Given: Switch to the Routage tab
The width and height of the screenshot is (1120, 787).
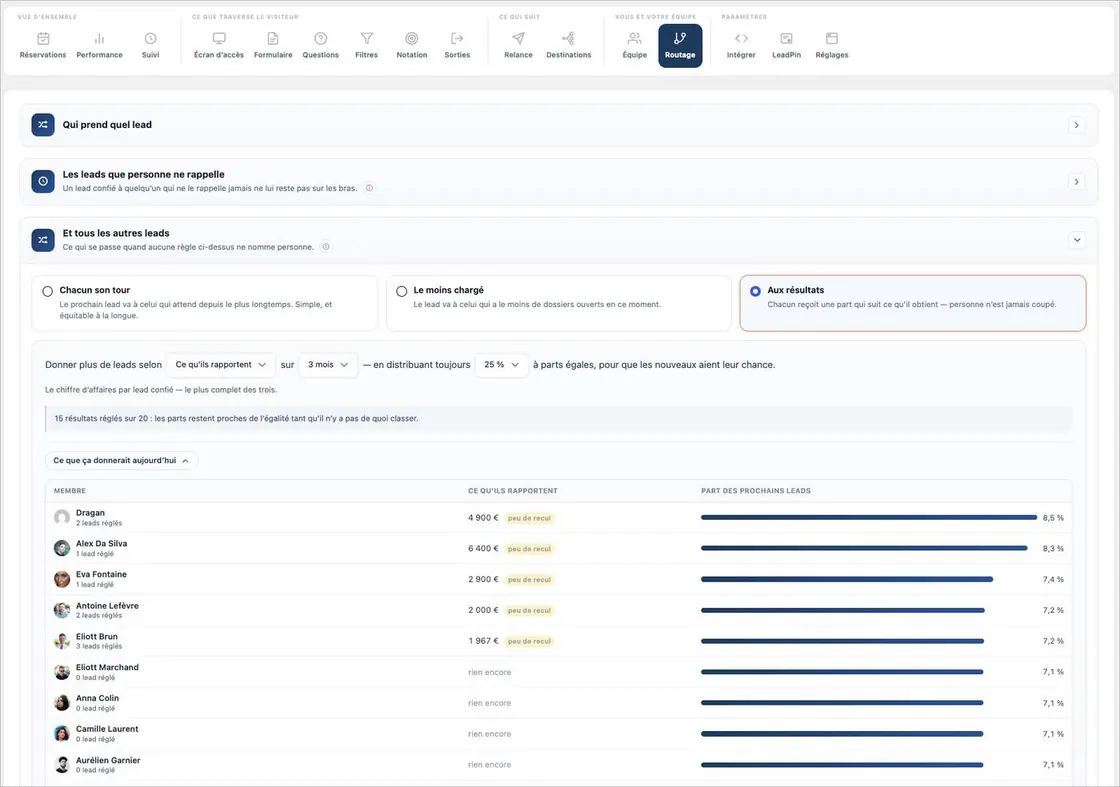Looking at the screenshot, I should pos(680,46).
